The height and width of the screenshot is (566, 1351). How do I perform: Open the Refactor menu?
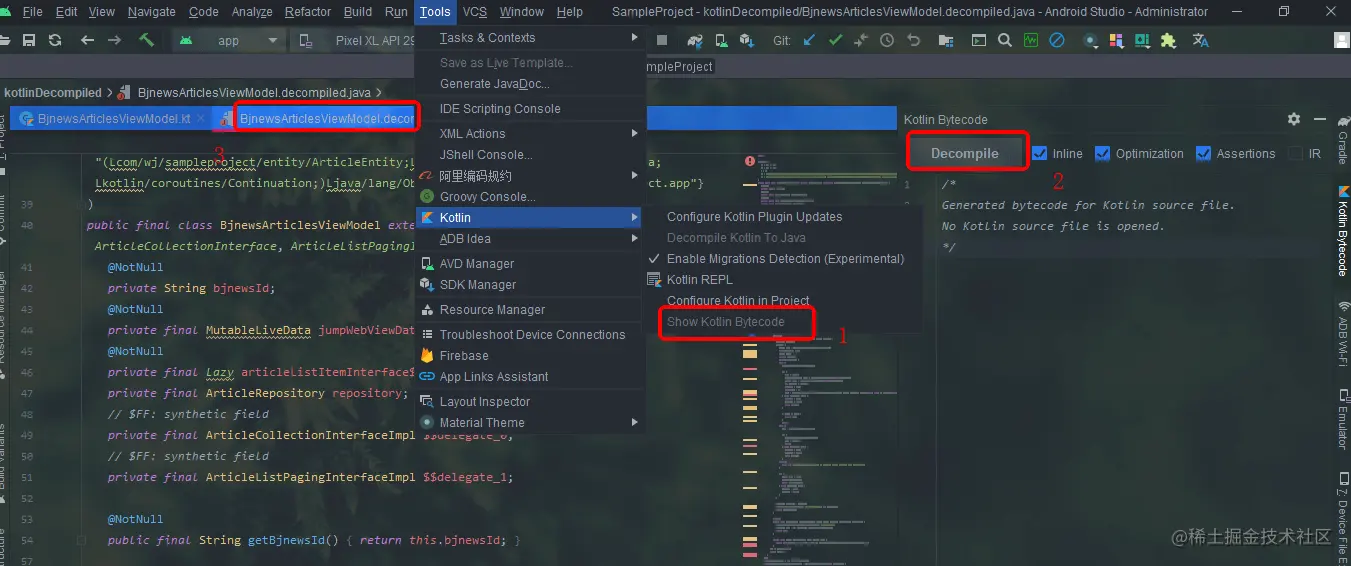[308, 12]
